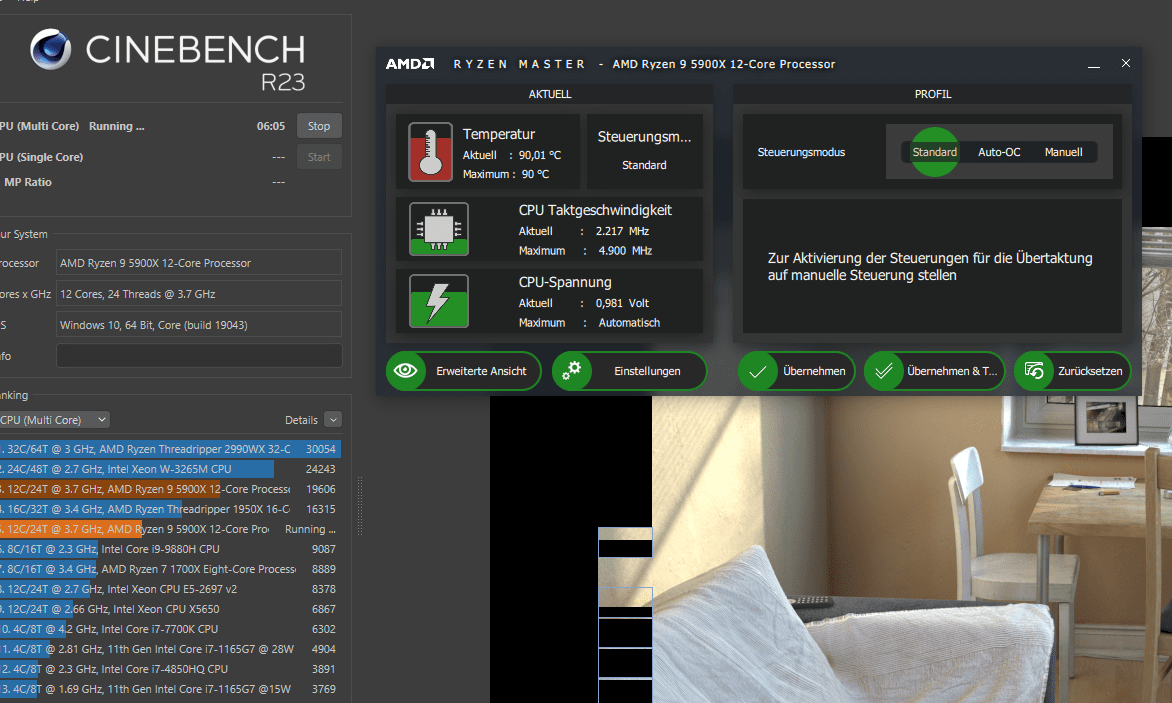
Task: Click the Übernehmen button
Action: coord(796,371)
